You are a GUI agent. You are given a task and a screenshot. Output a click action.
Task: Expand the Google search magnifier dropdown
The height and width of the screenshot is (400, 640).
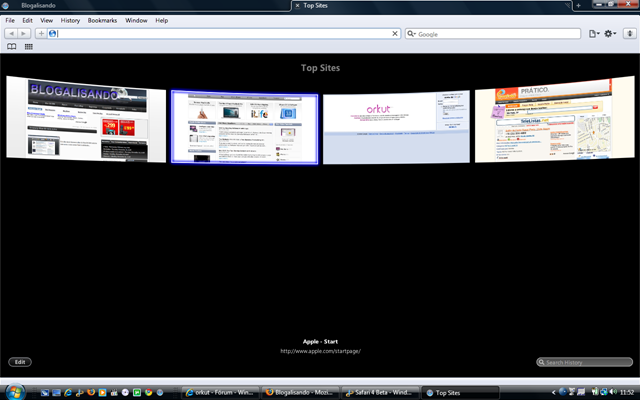click(411, 34)
